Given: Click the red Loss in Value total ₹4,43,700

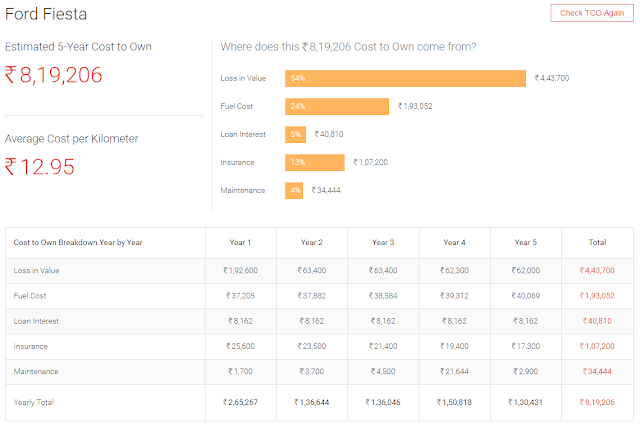Looking at the screenshot, I should coord(597,271).
